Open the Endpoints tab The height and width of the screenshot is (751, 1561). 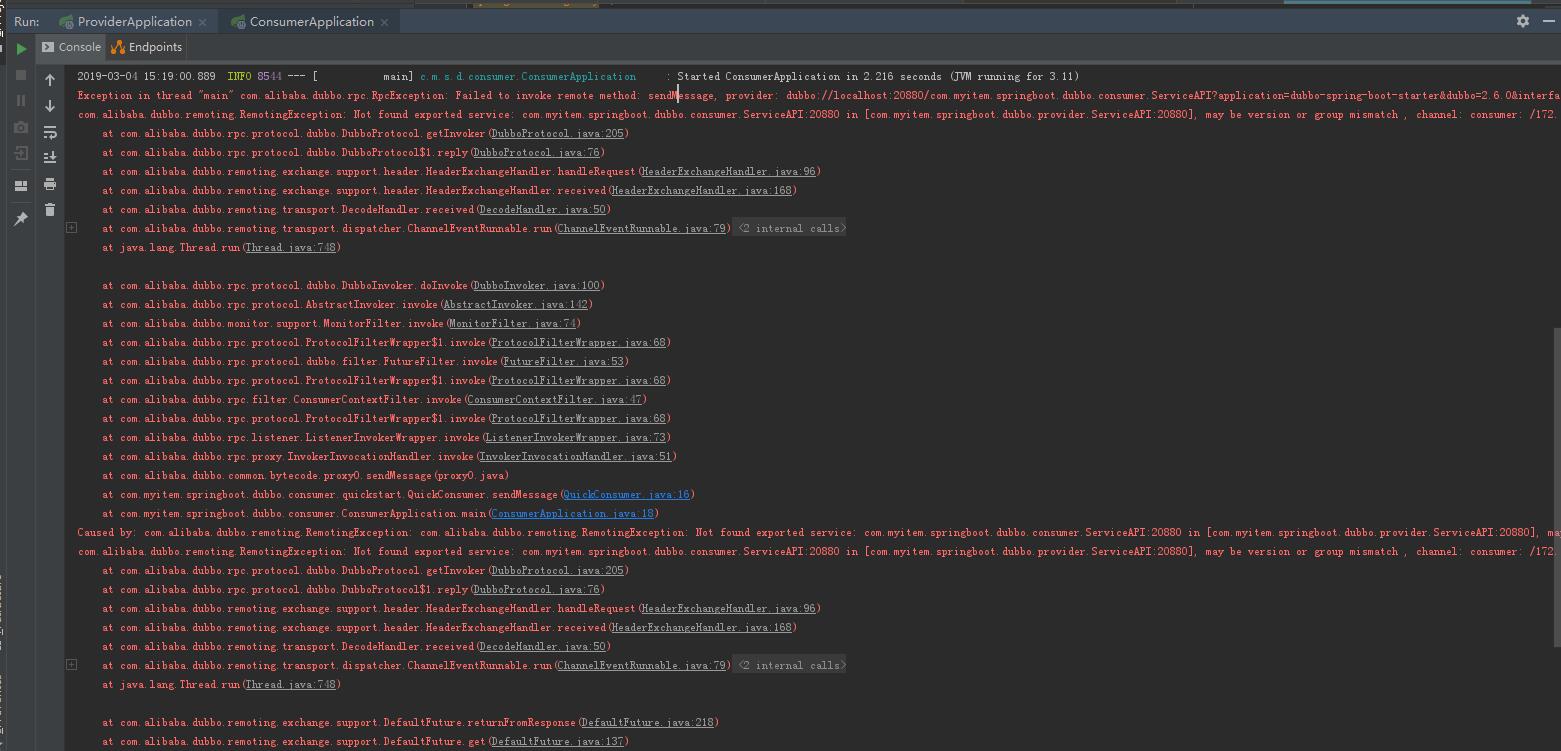click(147, 47)
